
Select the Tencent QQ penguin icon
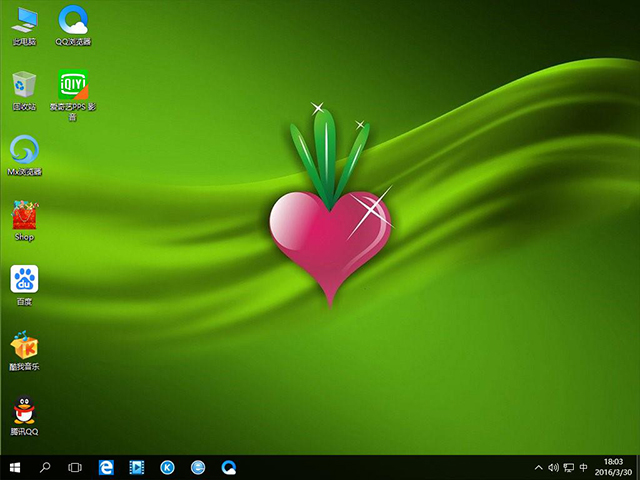[x=24, y=412]
